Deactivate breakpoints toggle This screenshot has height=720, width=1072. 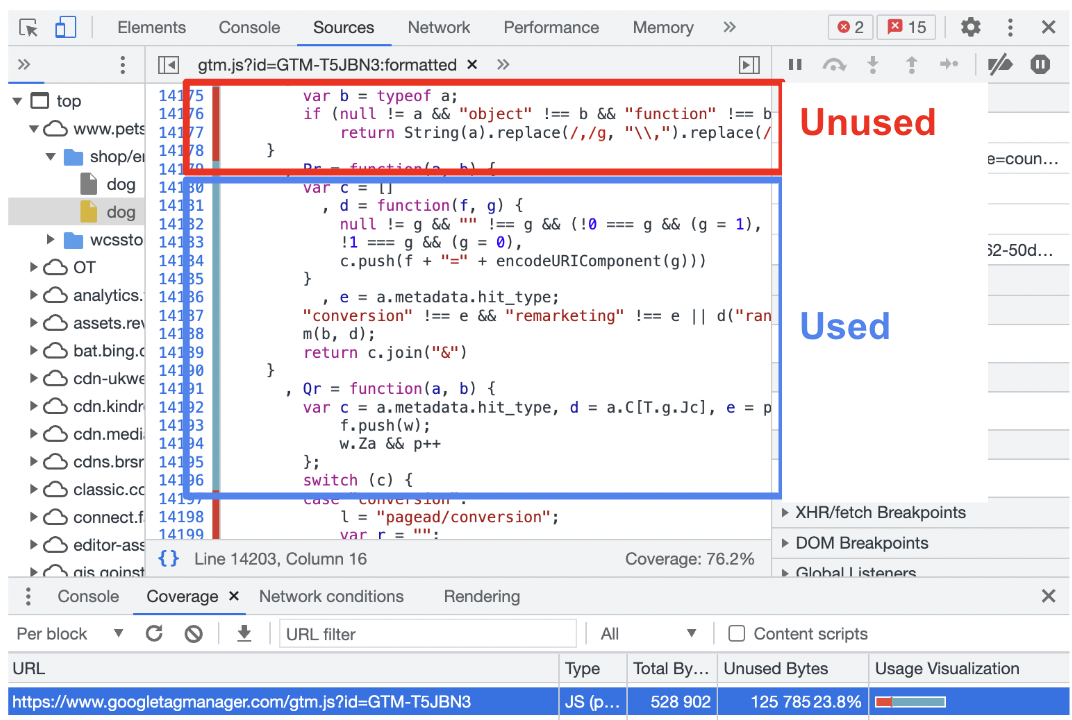1000,64
